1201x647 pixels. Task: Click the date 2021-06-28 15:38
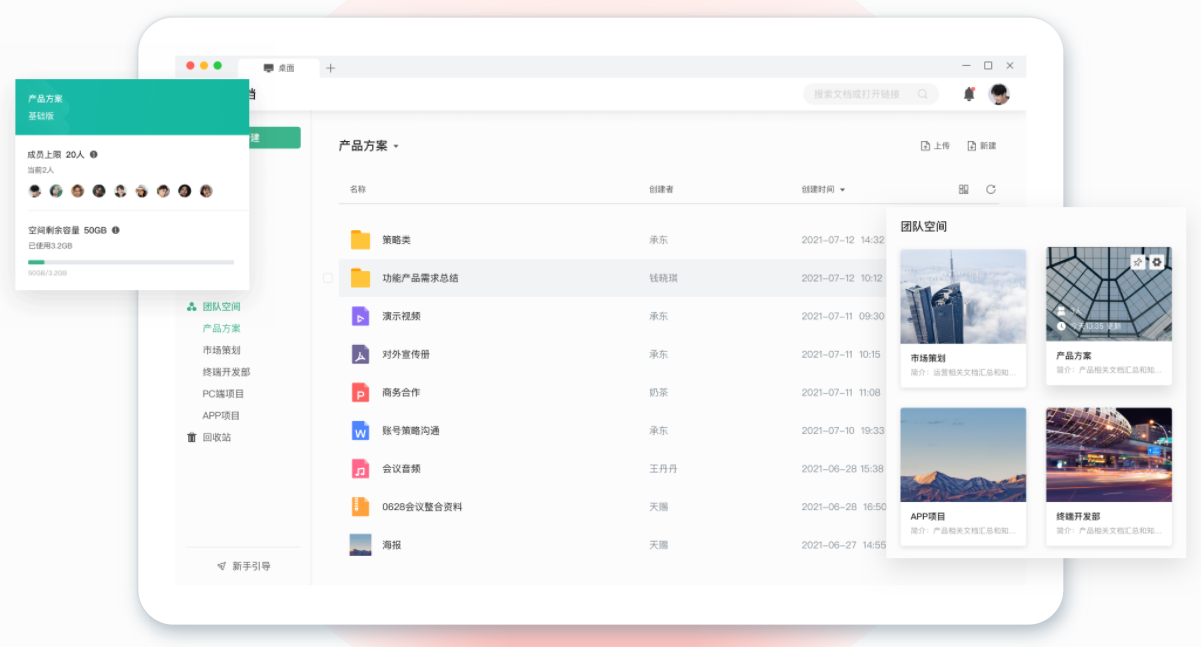[842, 469]
